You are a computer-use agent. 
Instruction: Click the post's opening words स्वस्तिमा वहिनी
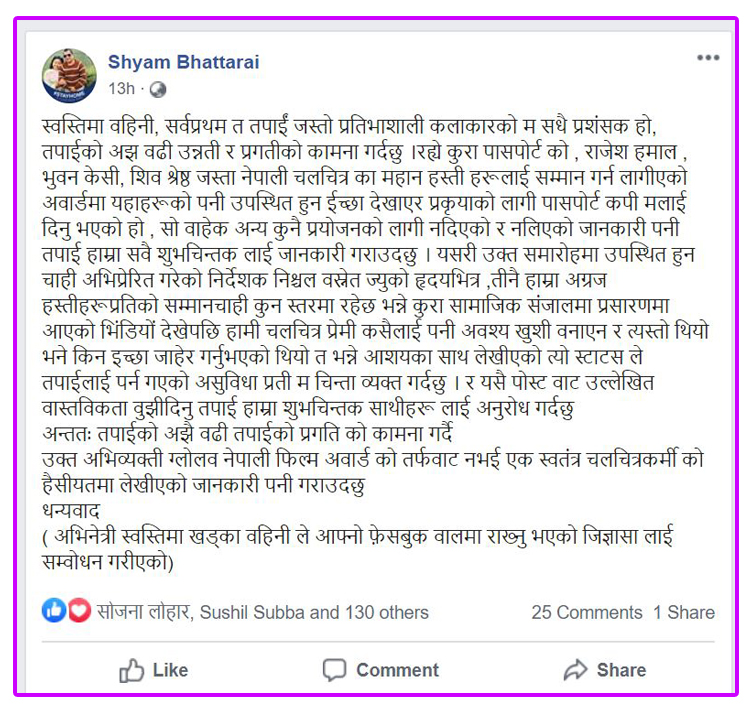(x=100, y=126)
